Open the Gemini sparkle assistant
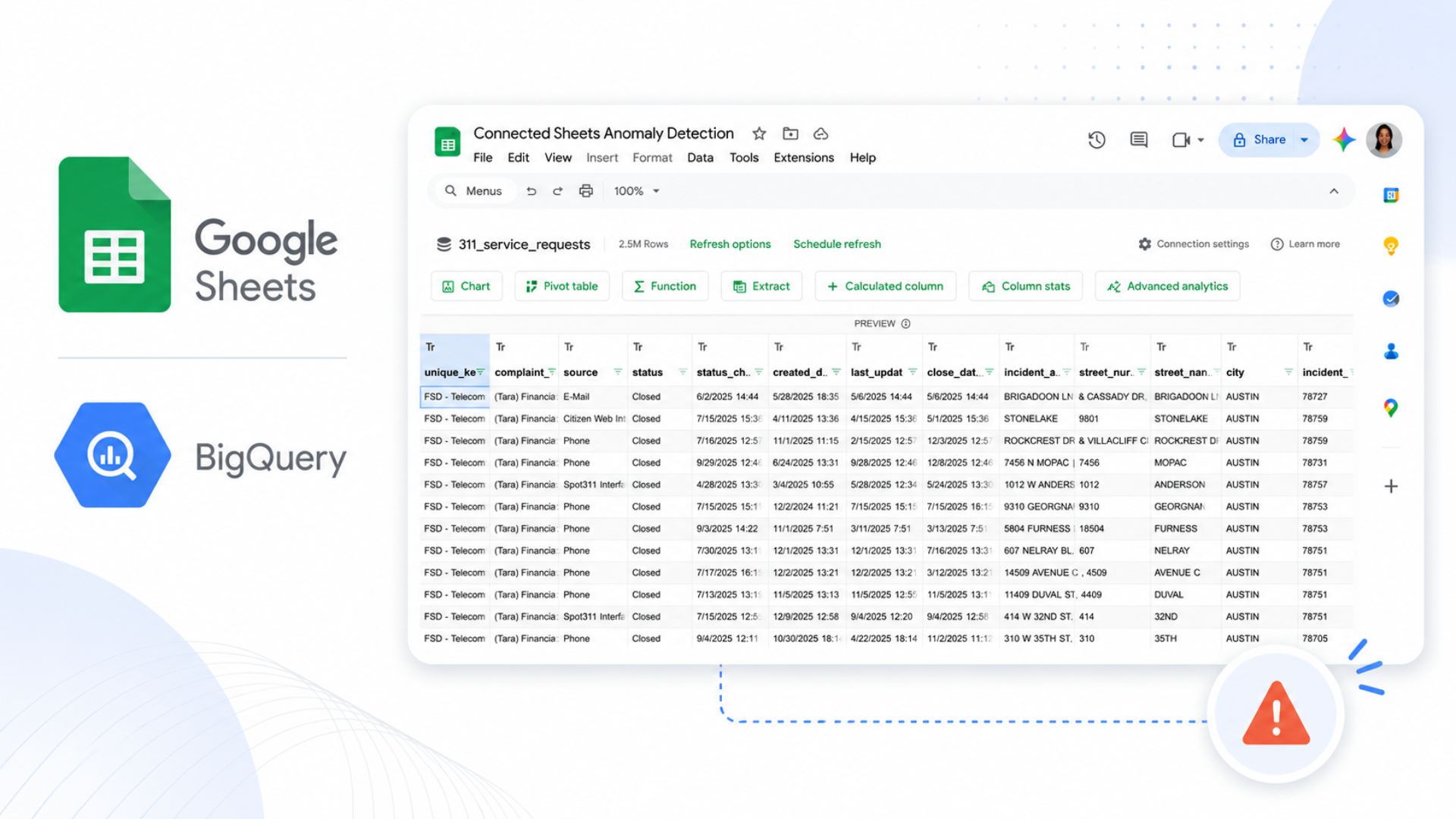1456x819 pixels. (x=1344, y=140)
